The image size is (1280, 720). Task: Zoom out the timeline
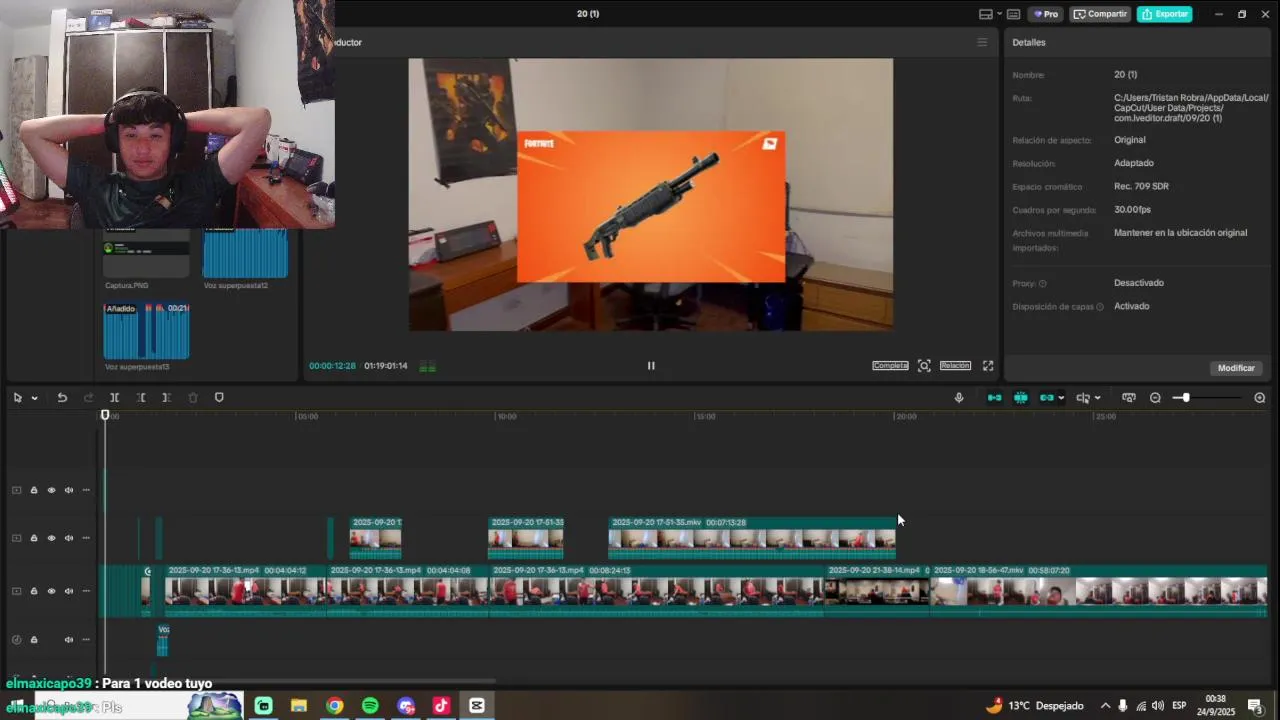pyautogui.click(x=1155, y=398)
